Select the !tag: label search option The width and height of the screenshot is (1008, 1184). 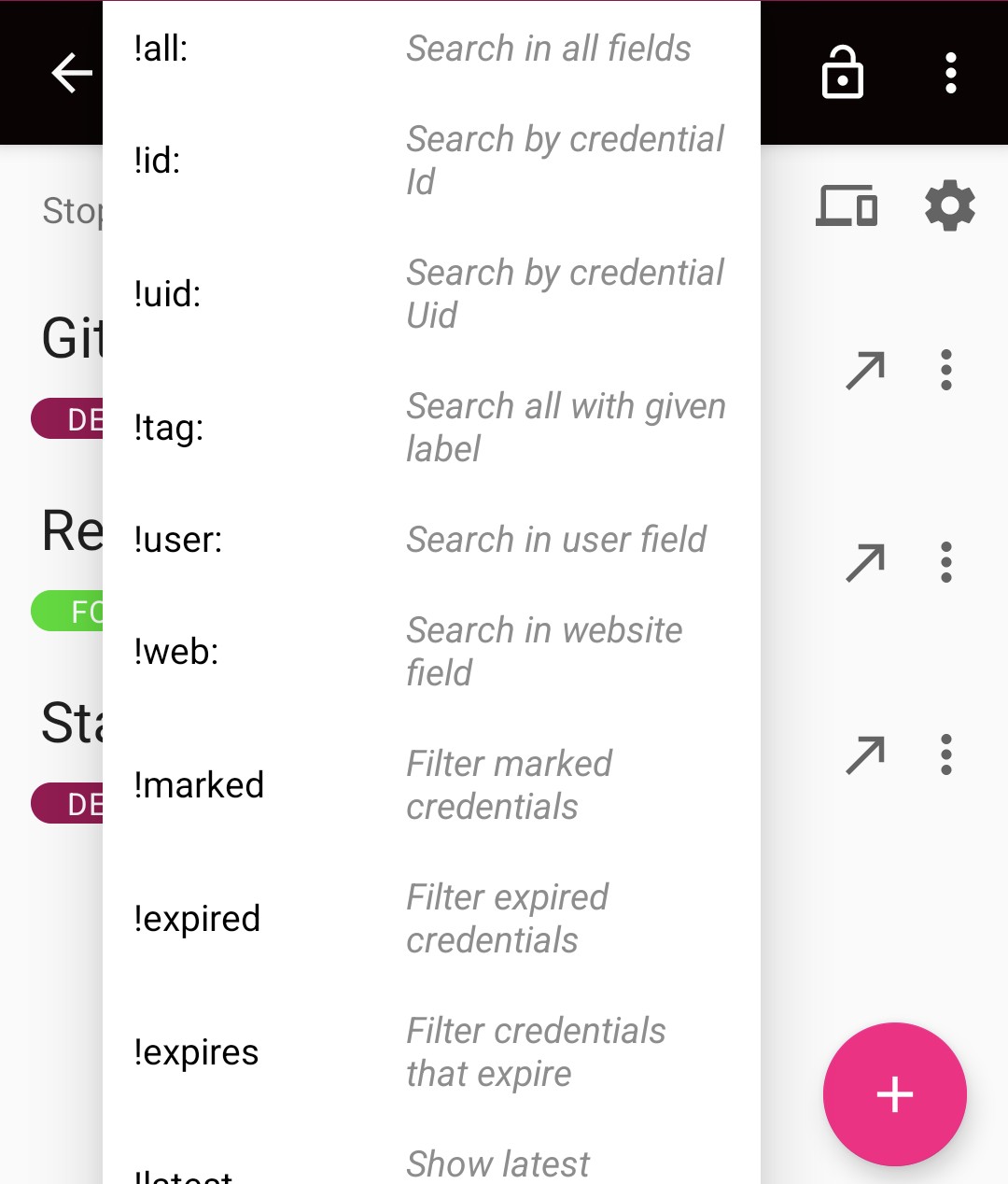[x=429, y=428]
